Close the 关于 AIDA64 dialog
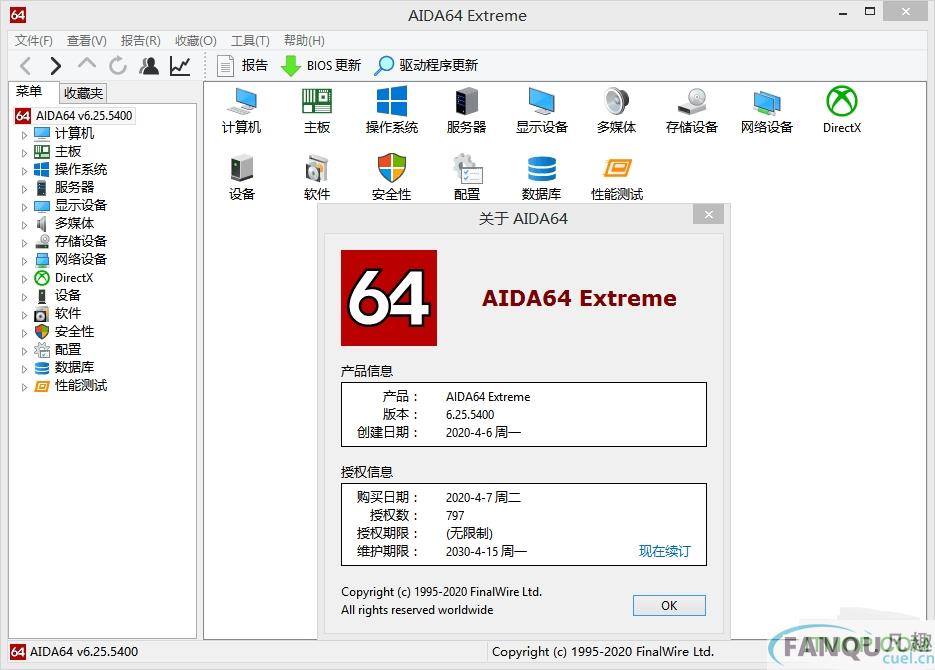 point(708,215)
